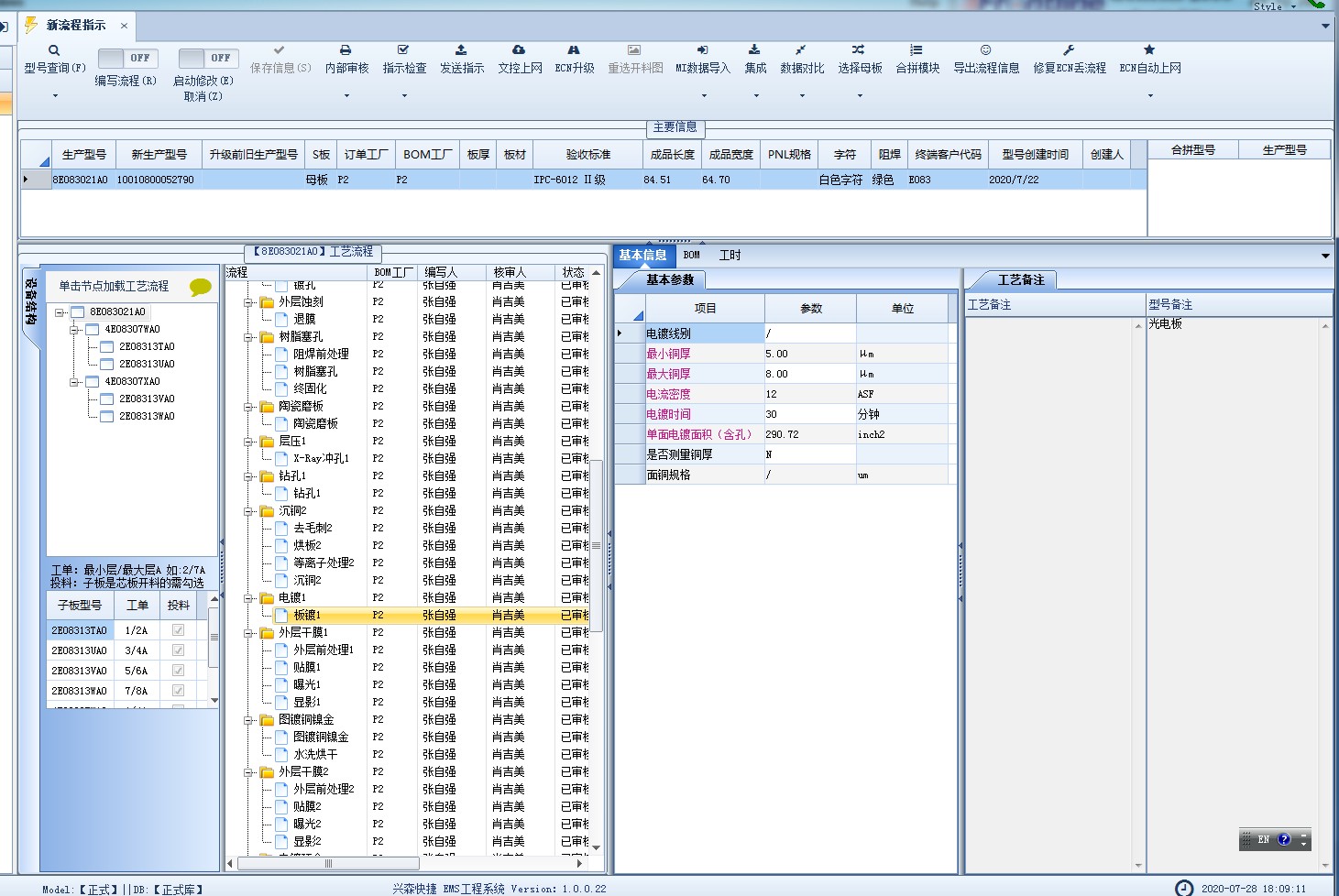This screenshot has width=1339, height=896.
Task: Close the 新流程指示 tab
Action: point(124,26)
